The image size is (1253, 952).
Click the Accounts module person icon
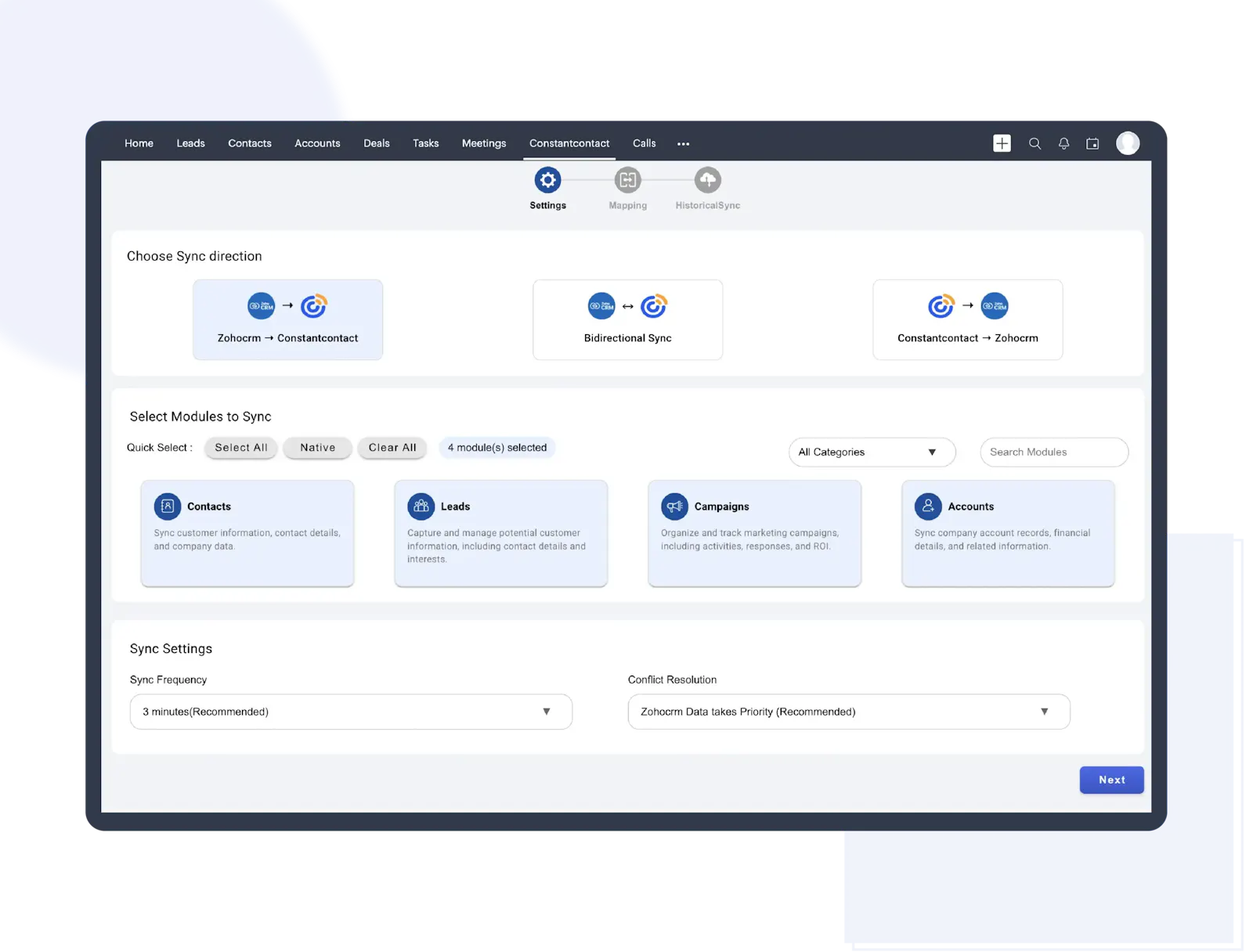pyautogui.click(x=928, y=507)
